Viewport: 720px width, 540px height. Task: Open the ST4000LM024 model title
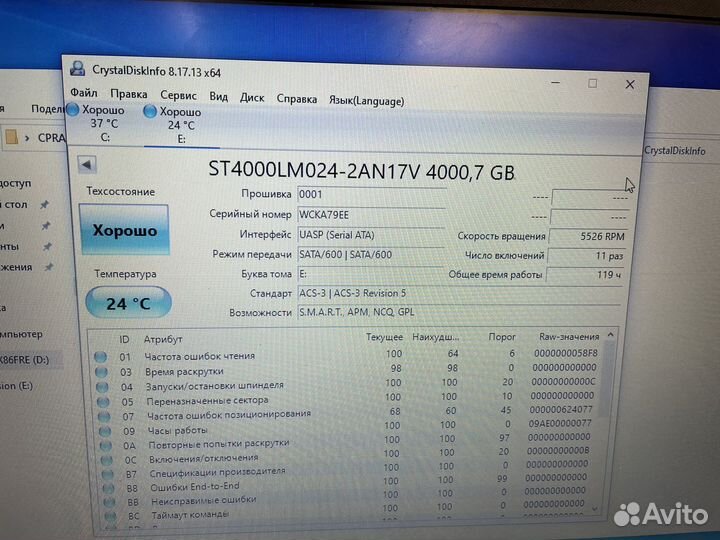click(361, 171)
